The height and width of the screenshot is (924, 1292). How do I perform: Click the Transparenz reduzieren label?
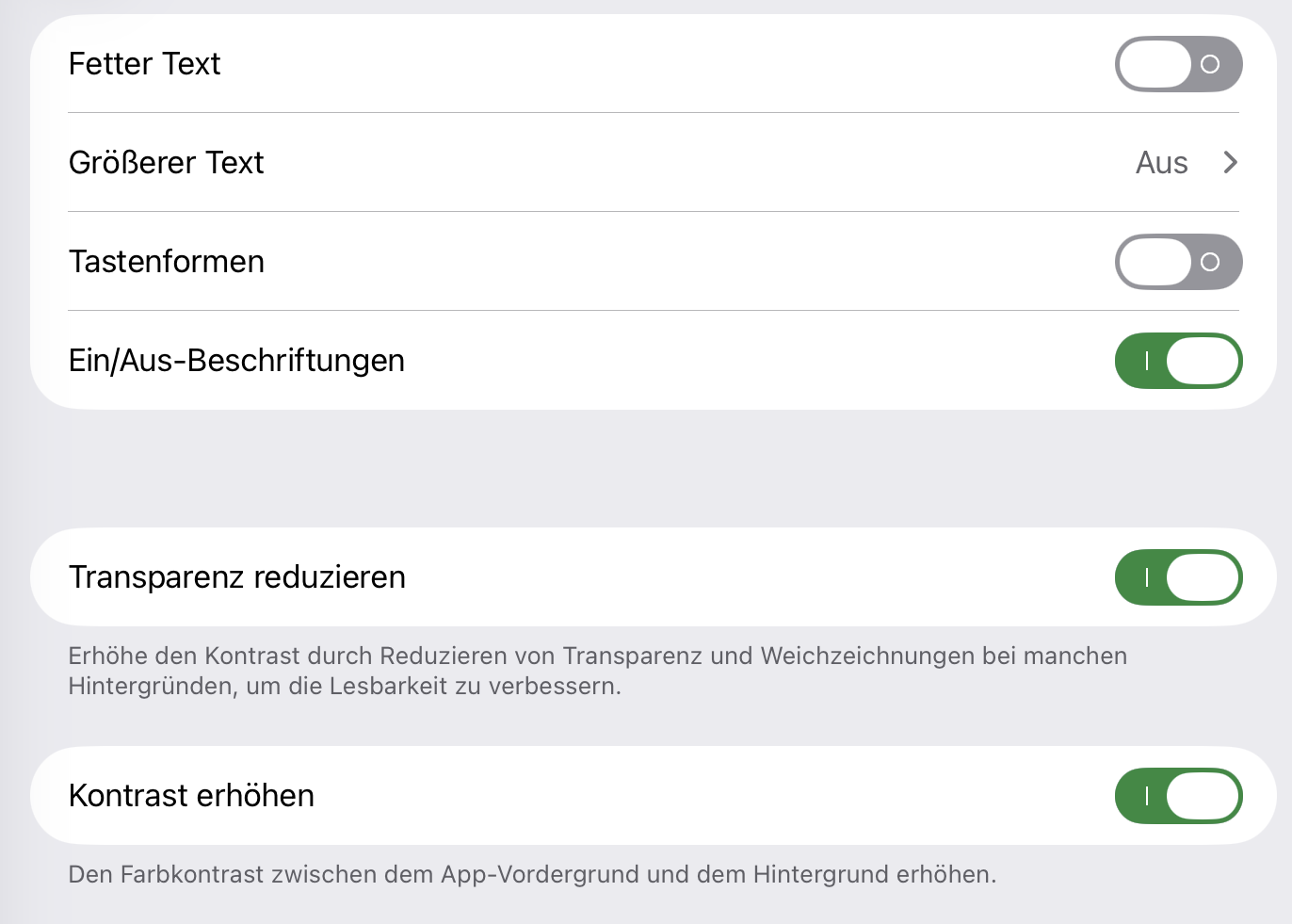(236, 577)
